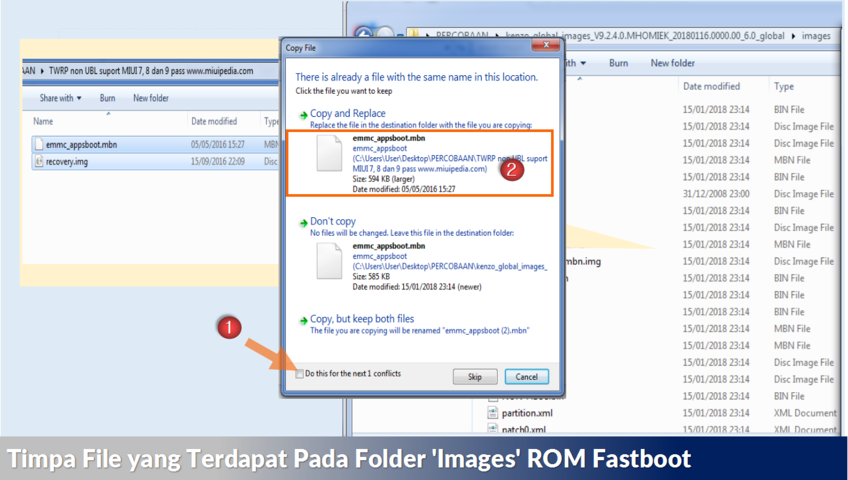Click Burn in the images folder toolbar
The height and width of the screenshot is (480, 848).
pos(618,63)
